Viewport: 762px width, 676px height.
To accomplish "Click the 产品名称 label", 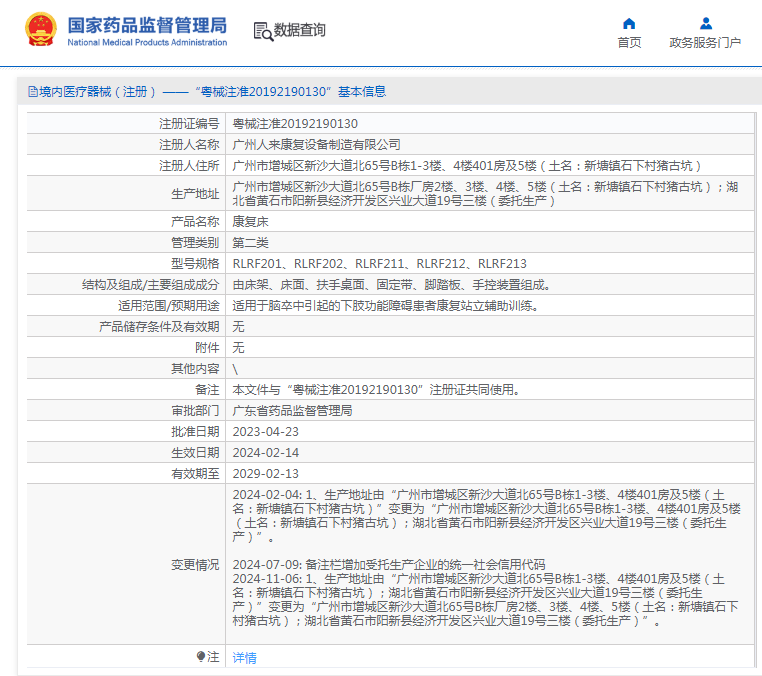I will click(x=195, y=222).
